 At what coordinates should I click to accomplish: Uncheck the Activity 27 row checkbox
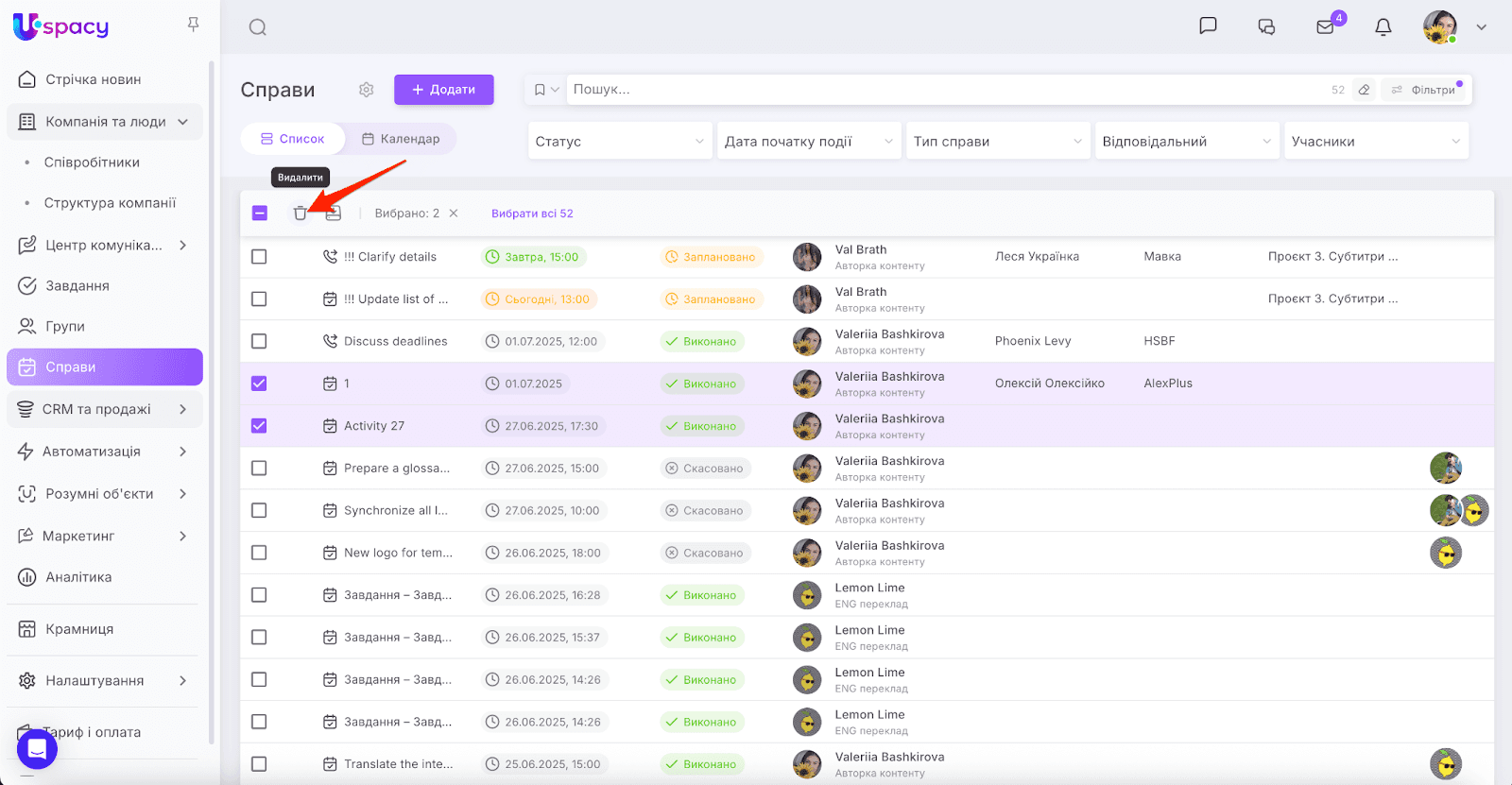pyautogui.click(x=259, y=426)
